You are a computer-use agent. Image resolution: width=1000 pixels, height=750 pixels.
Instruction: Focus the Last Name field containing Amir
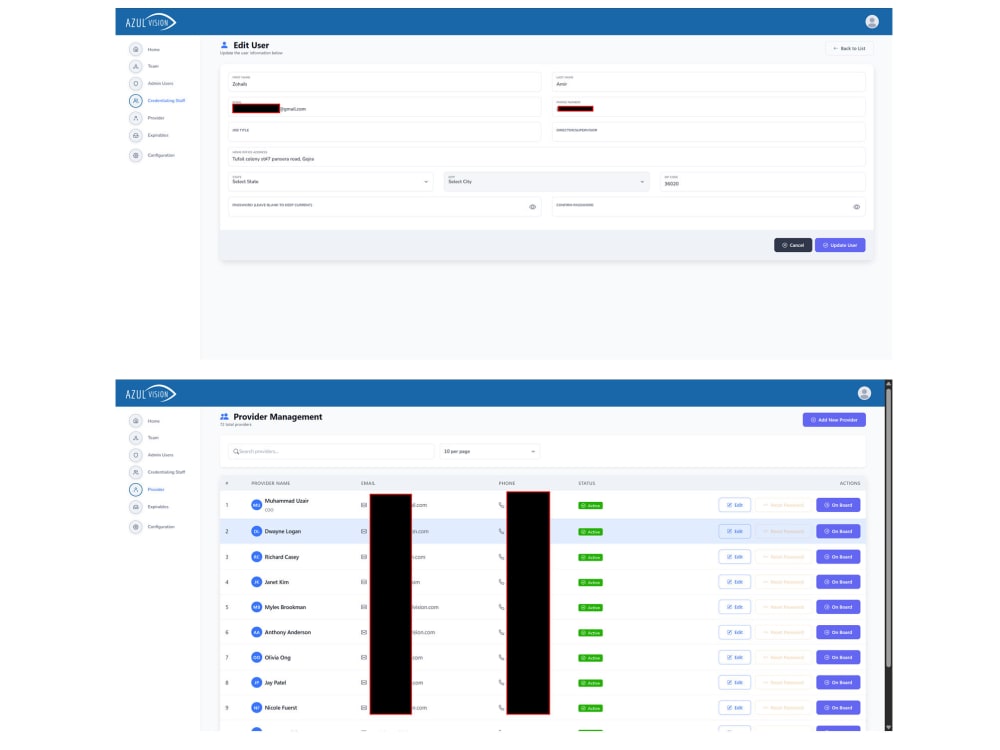(x=709, y=82)
